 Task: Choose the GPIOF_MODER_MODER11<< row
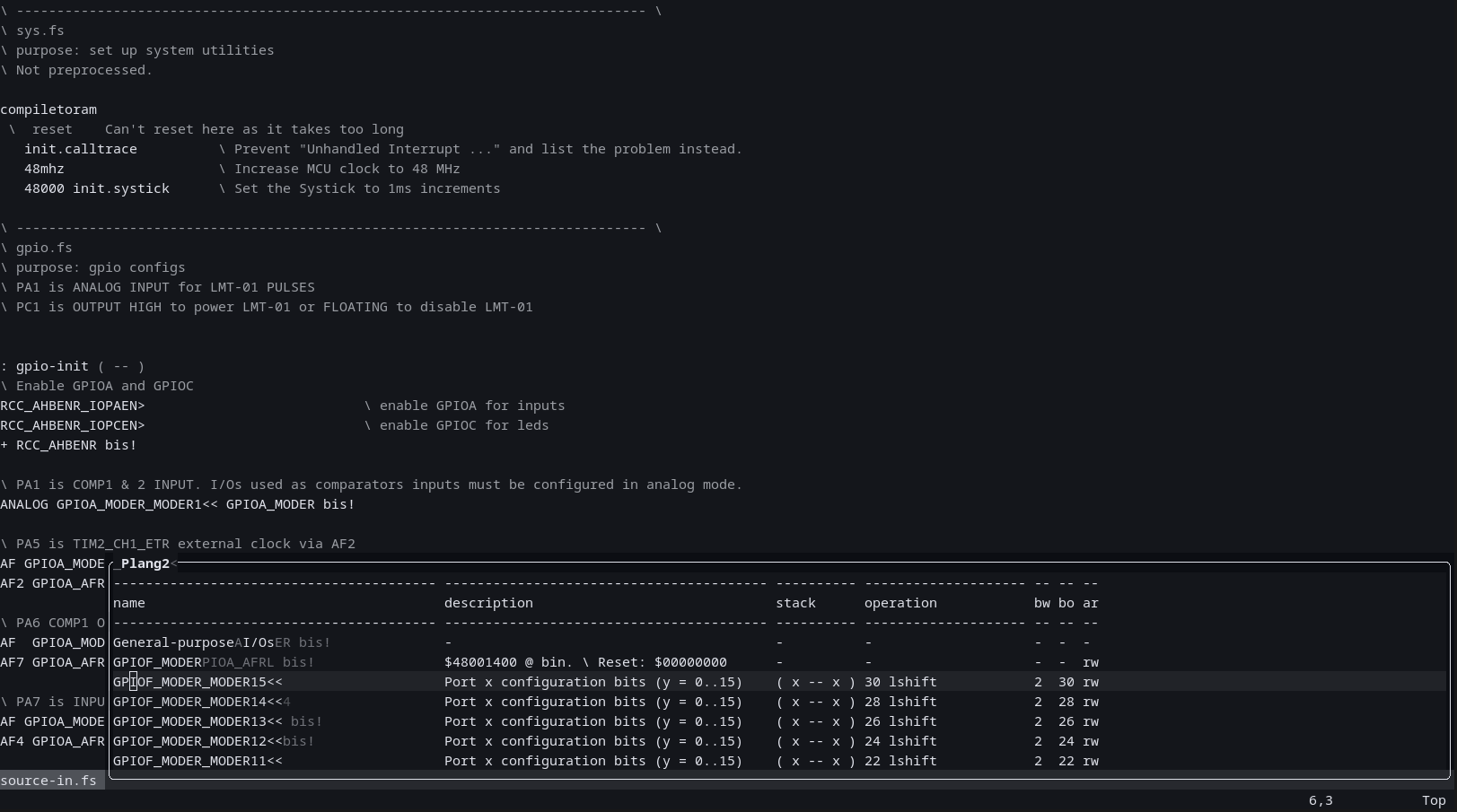[197, 761]
